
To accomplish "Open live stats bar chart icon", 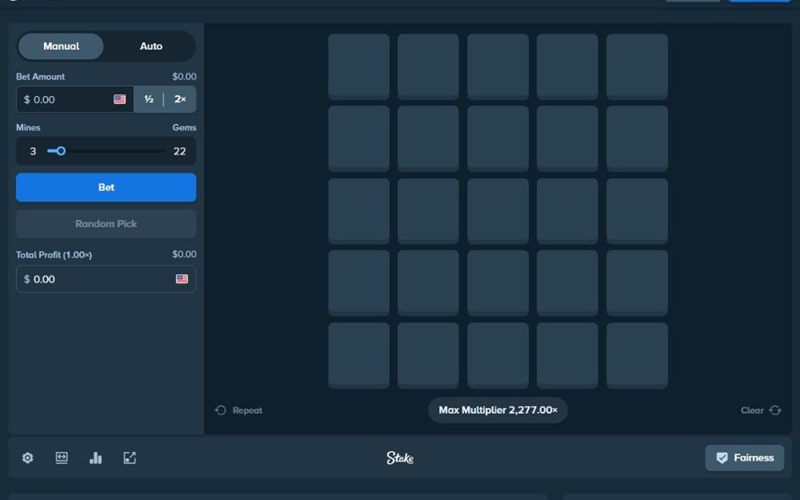I will [95, 458].
